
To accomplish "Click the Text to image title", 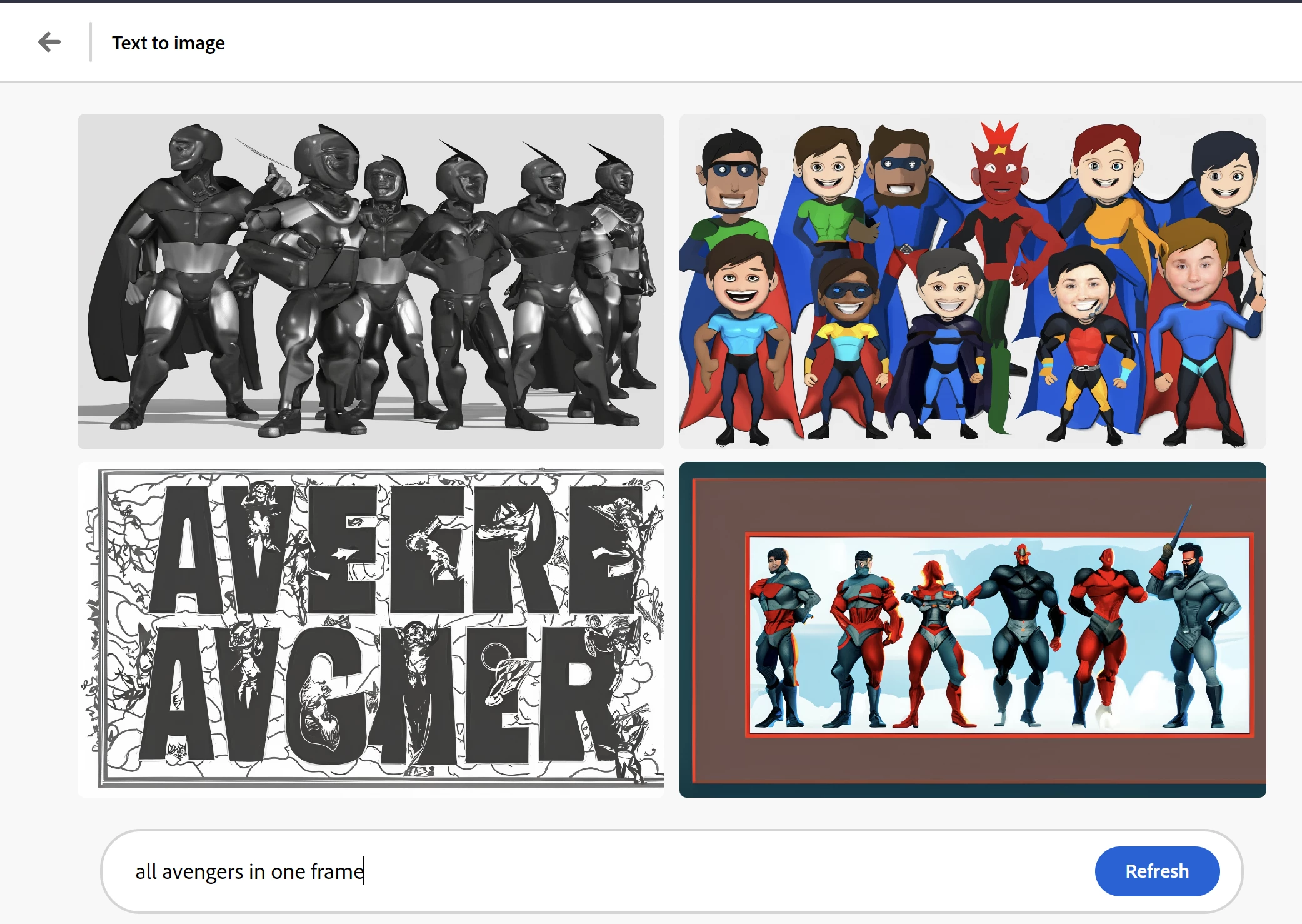I will pos(168,43).
